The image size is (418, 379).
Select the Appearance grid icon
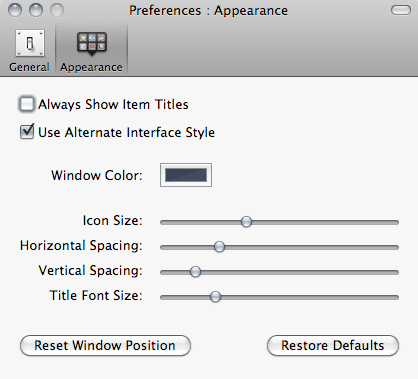(92, 44)
